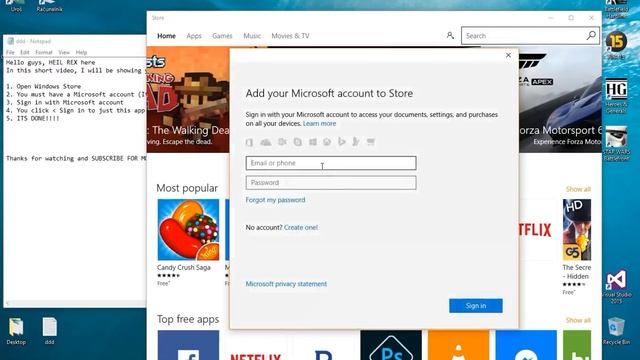Screen dimensions: 640x360
Task: Click Show all next to Top free apps
Action: coord(578,320)
